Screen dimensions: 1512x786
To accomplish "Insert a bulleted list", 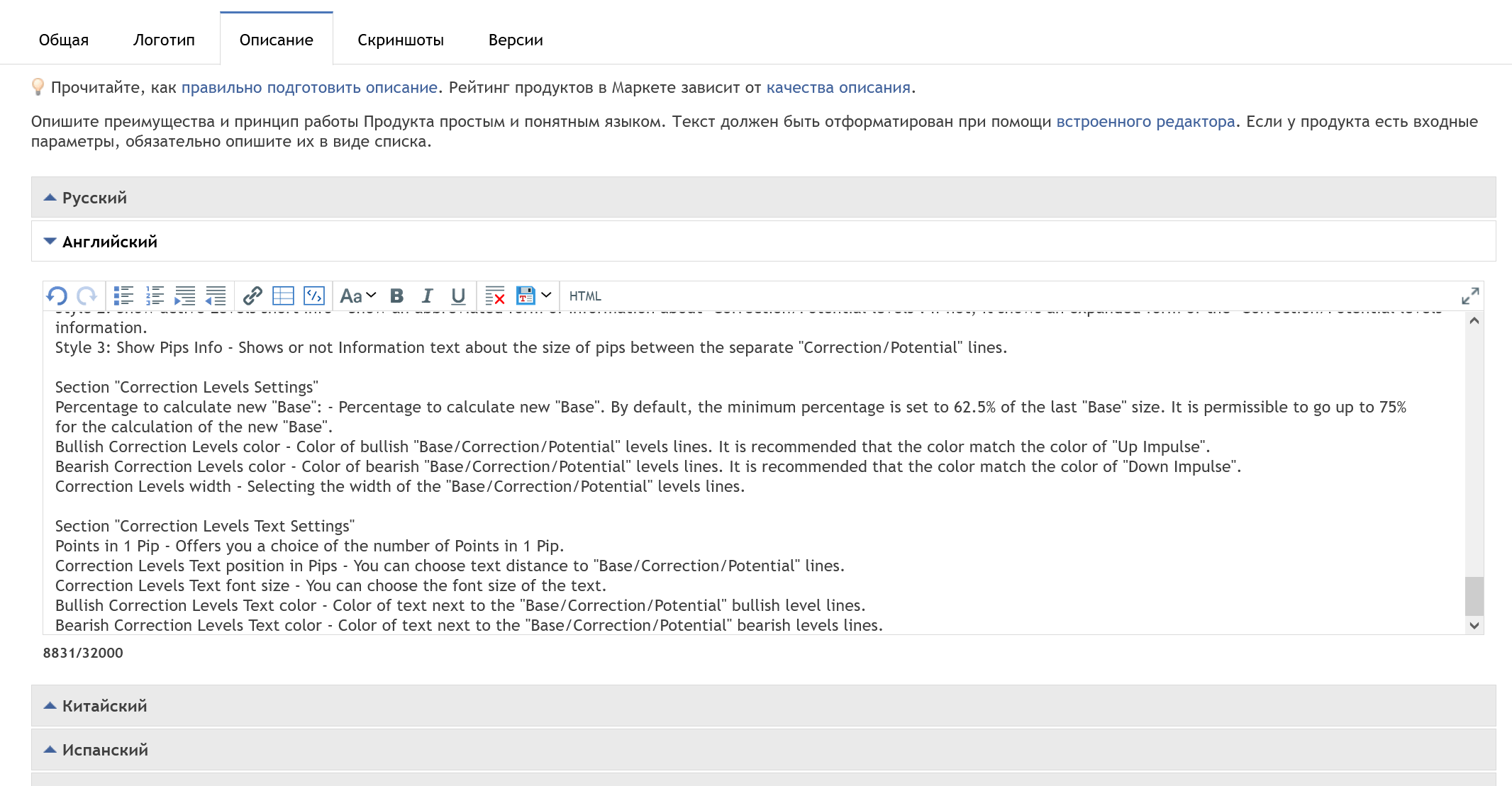I will [x=124, y=296].
